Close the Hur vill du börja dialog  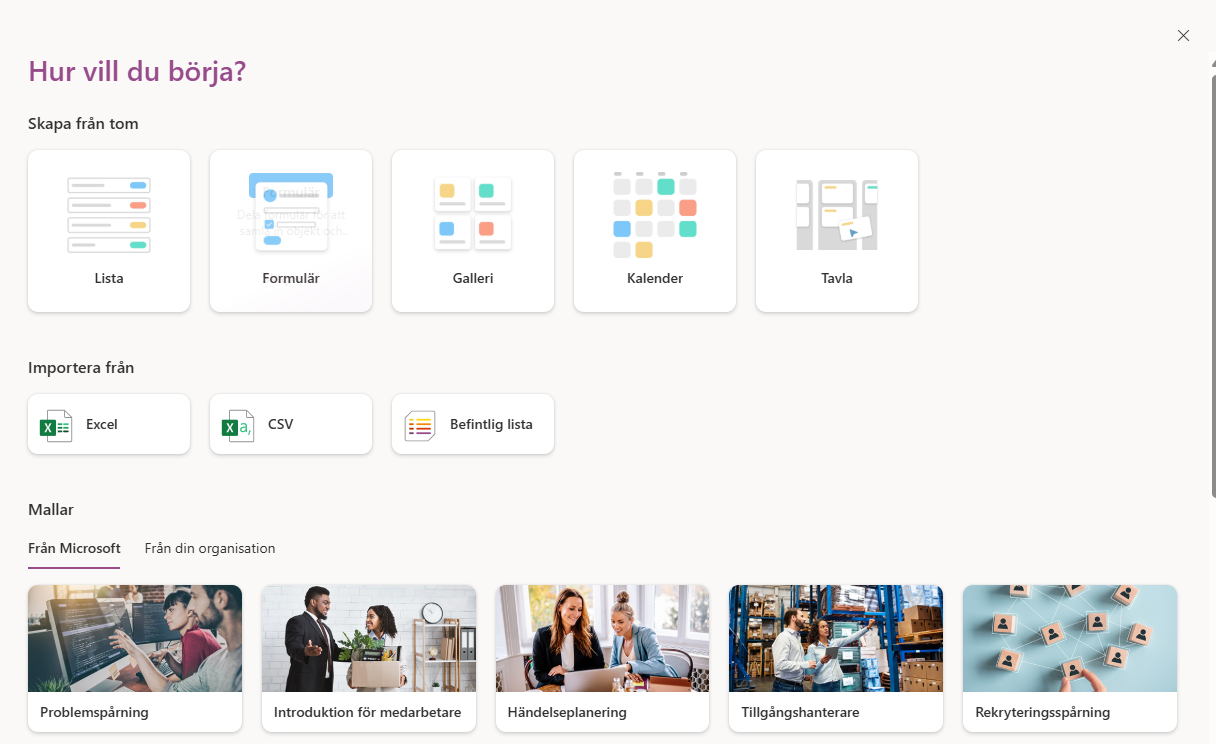1183,36
